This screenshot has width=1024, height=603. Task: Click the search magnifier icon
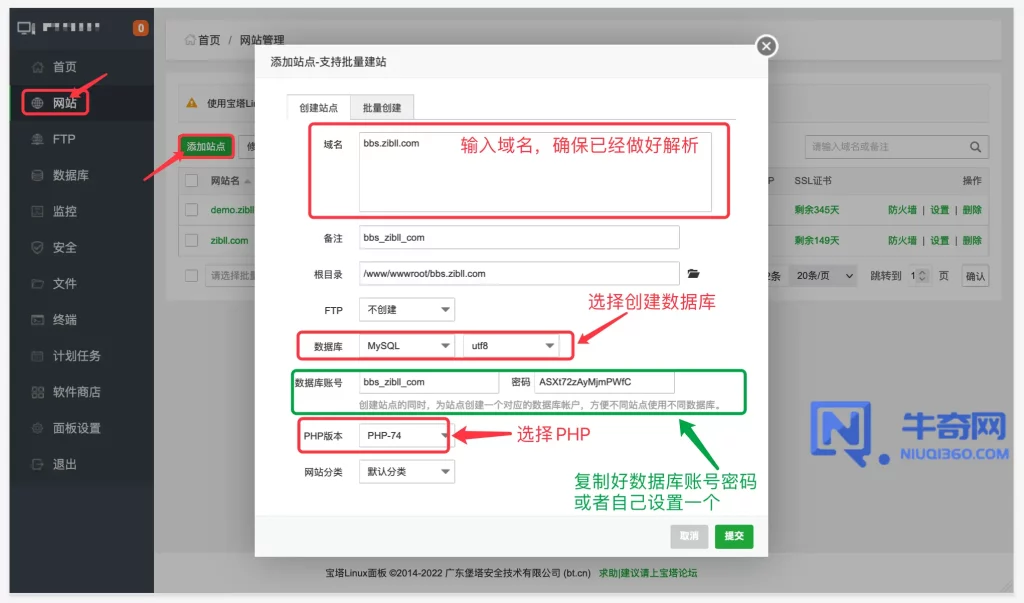click(974, 147)
